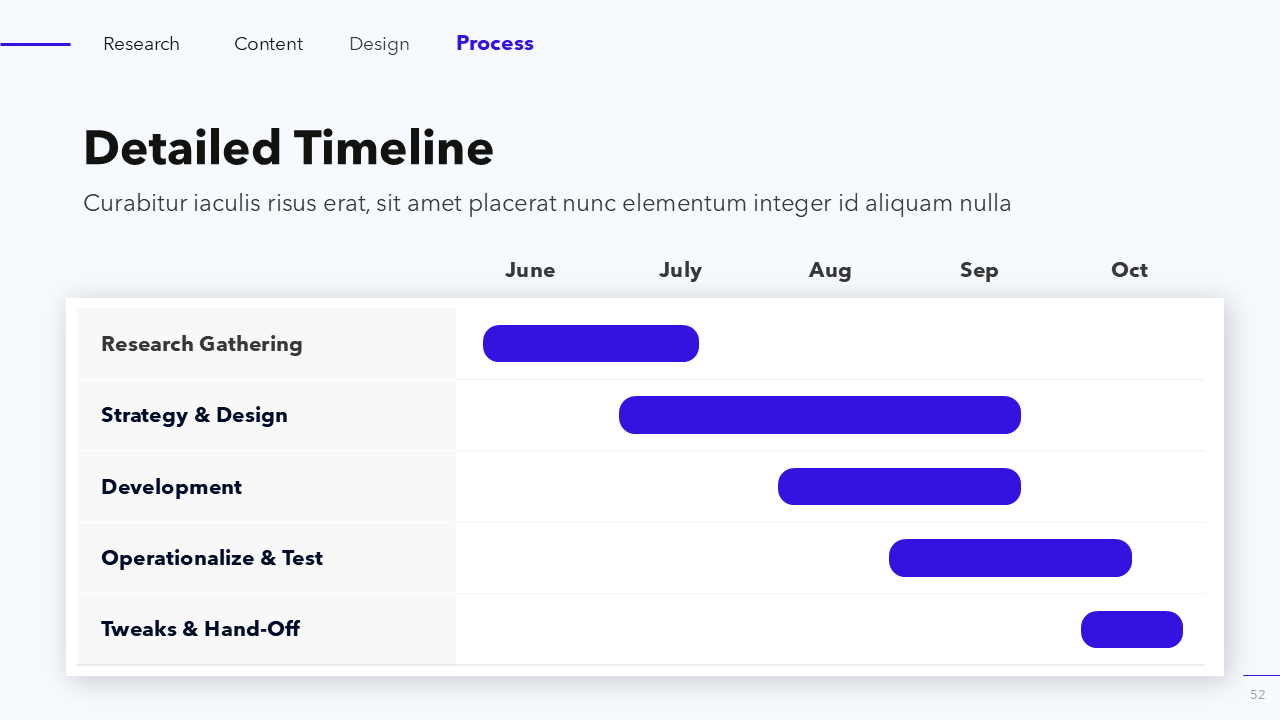Click the Development timeline bar
The height and width of the screenshot is (720, 1280).
899,487
